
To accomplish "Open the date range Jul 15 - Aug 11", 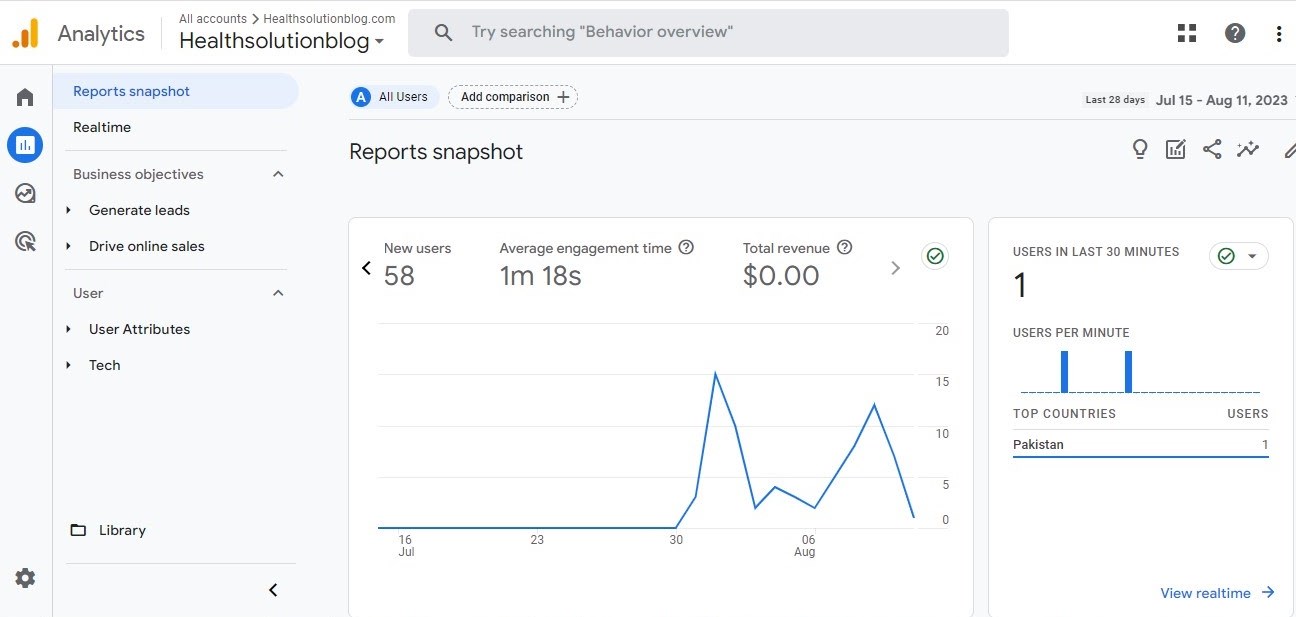I will pyautogui.click(x=1222, y=100).
